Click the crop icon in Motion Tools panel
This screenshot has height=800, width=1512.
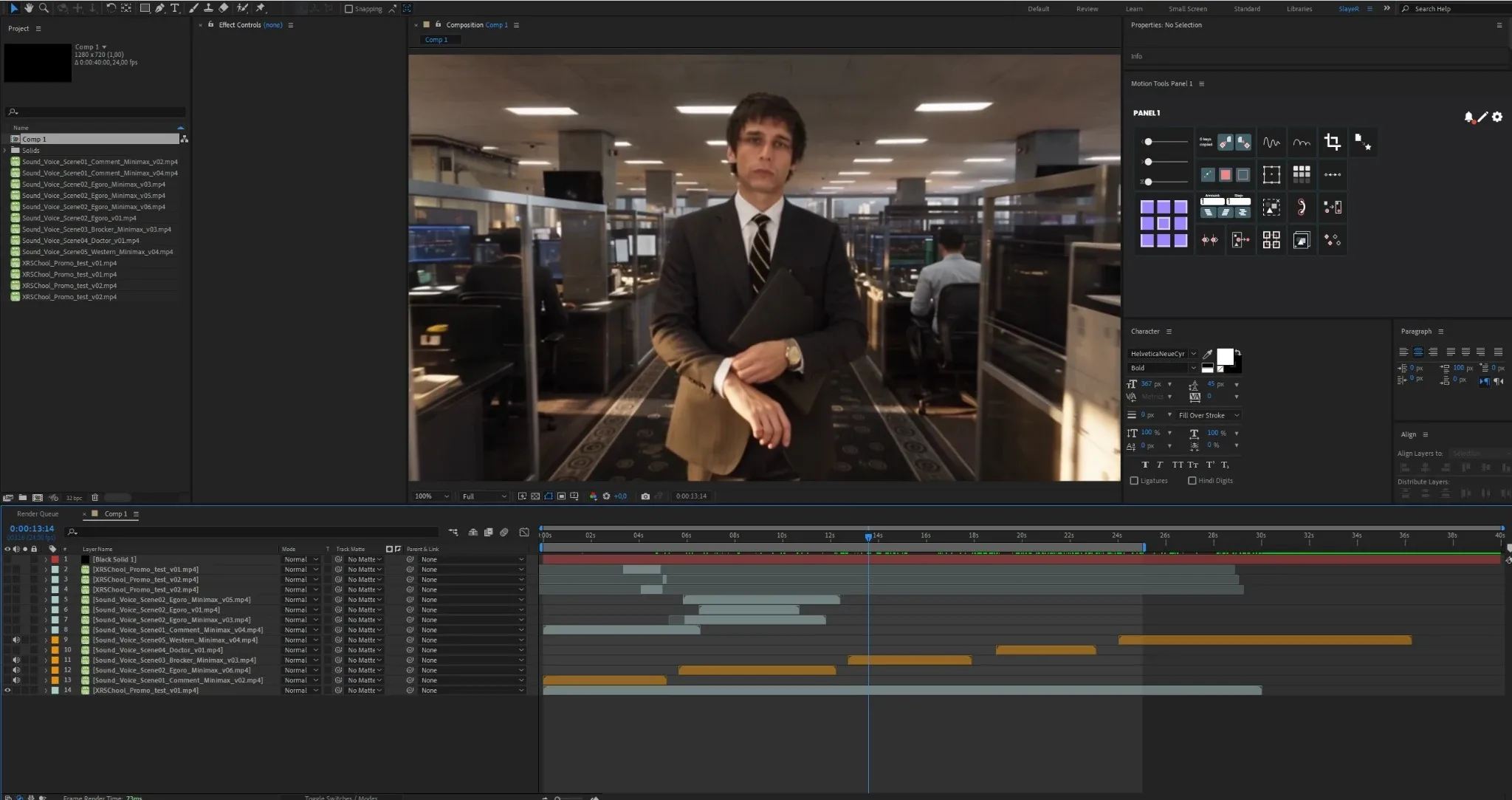[1332, 142]
